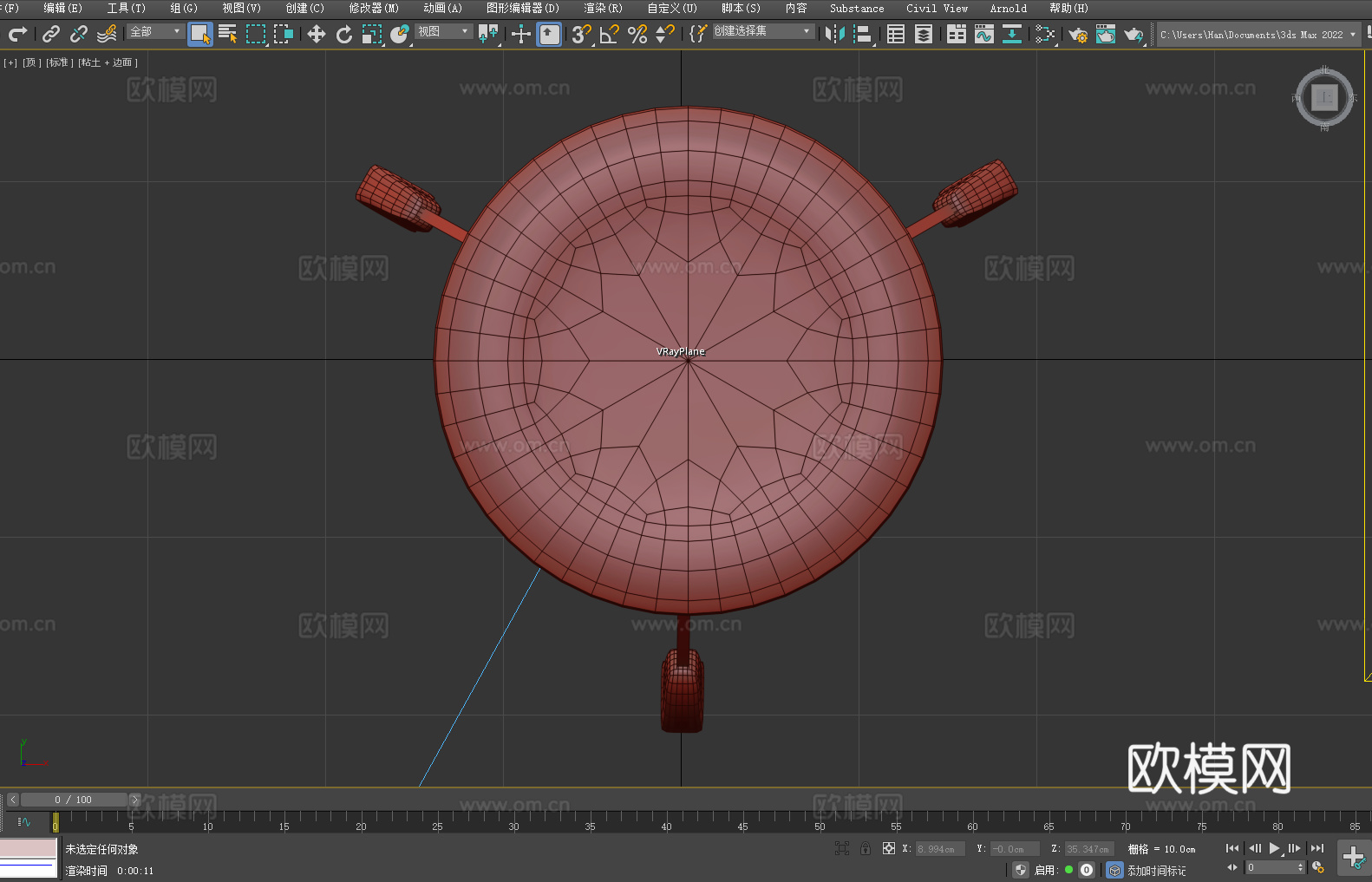Open Substance menu

pos(857,8)
